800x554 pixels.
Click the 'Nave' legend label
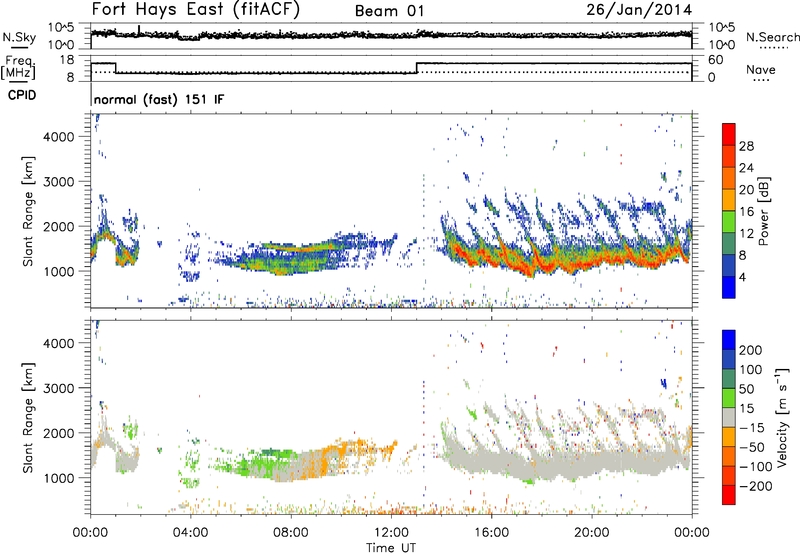pos(761,69)
